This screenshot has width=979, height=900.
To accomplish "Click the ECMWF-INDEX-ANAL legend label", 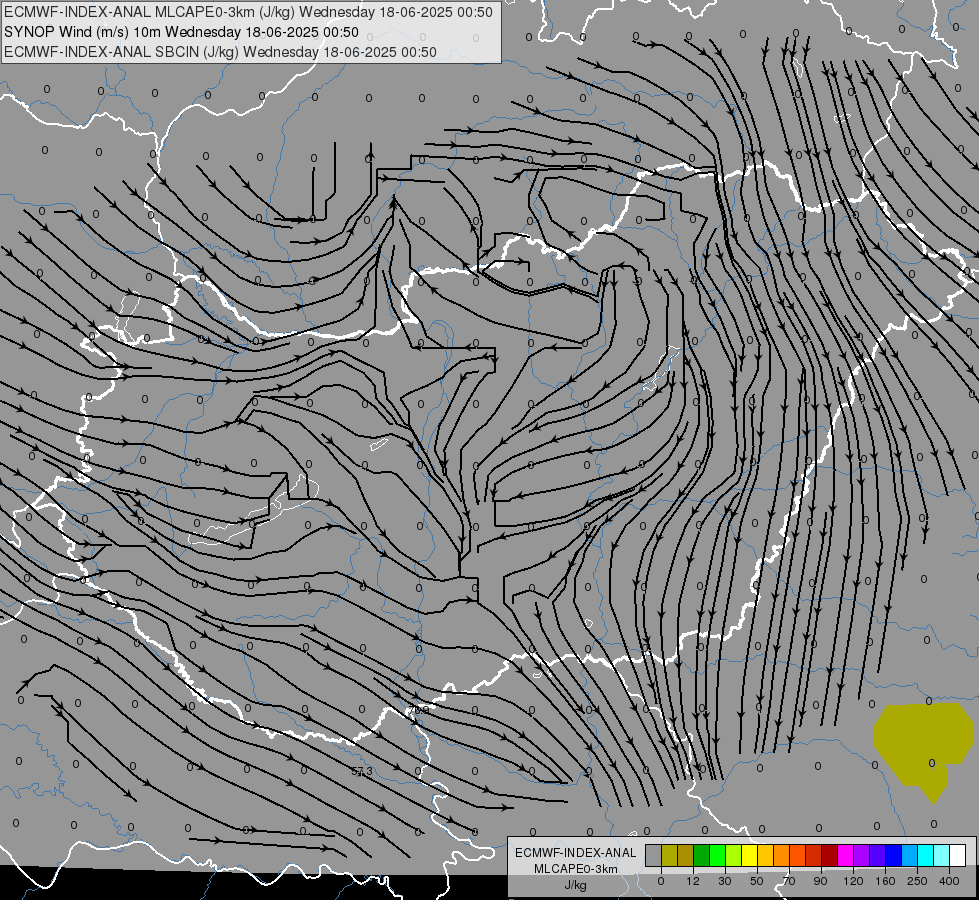I will click(576, 853).
